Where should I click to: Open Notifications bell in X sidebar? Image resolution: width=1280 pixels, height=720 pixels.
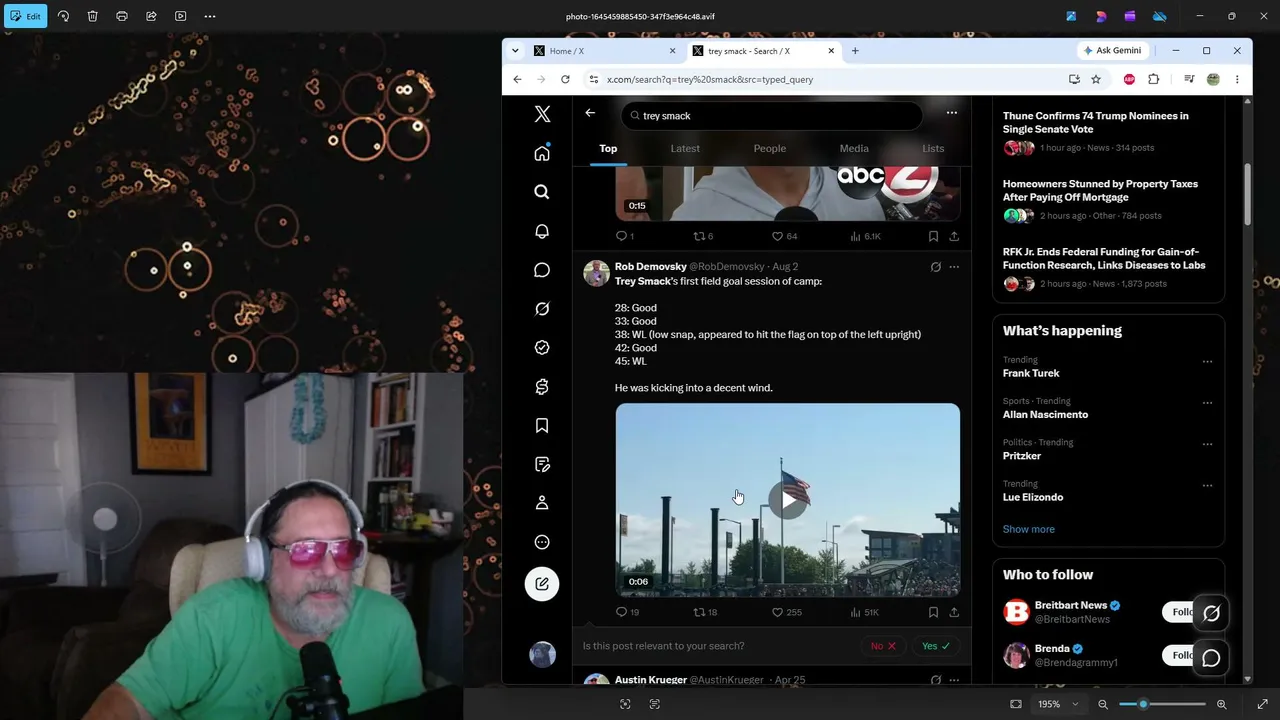542,231
